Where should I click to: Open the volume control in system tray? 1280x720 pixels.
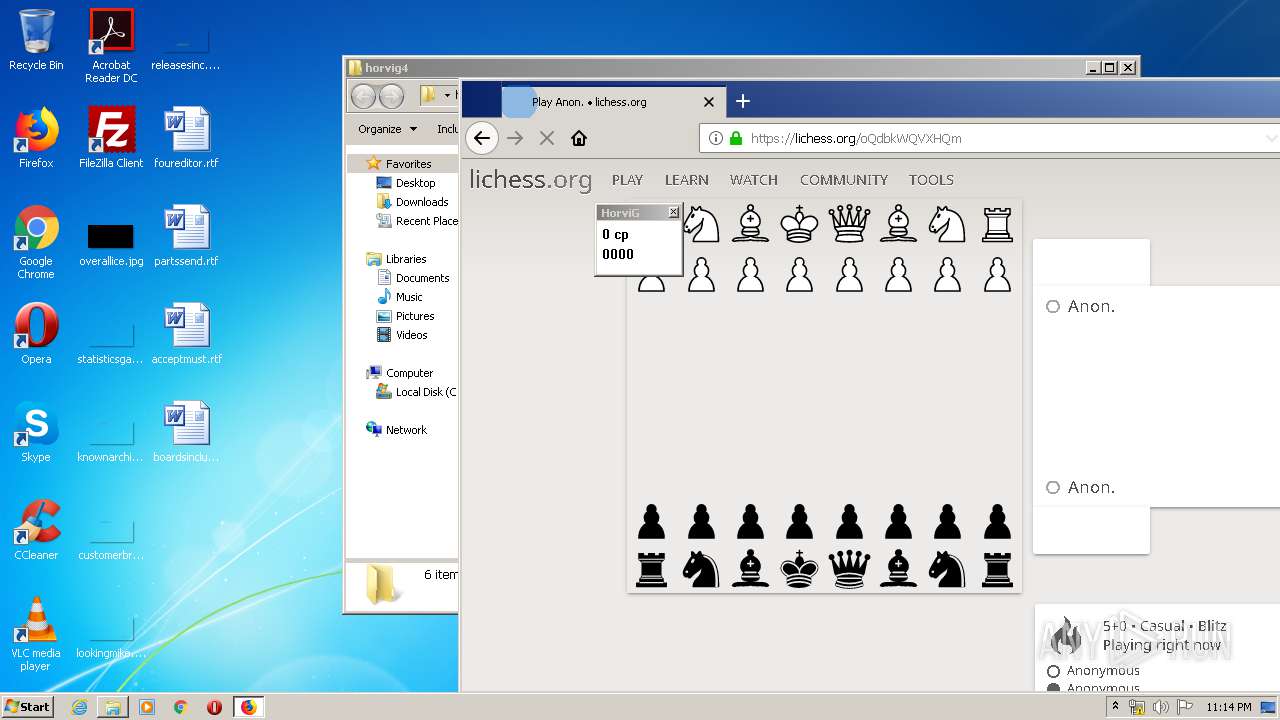coord(1160,707)
